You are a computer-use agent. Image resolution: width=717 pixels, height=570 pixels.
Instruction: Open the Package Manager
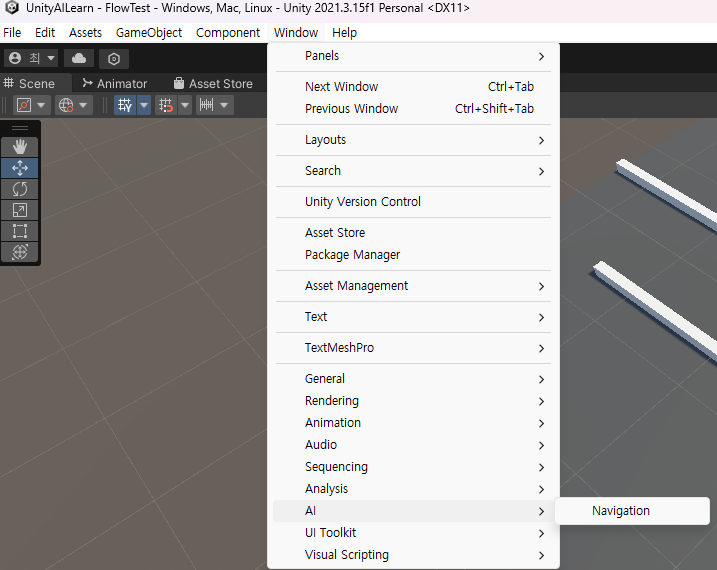413,255
